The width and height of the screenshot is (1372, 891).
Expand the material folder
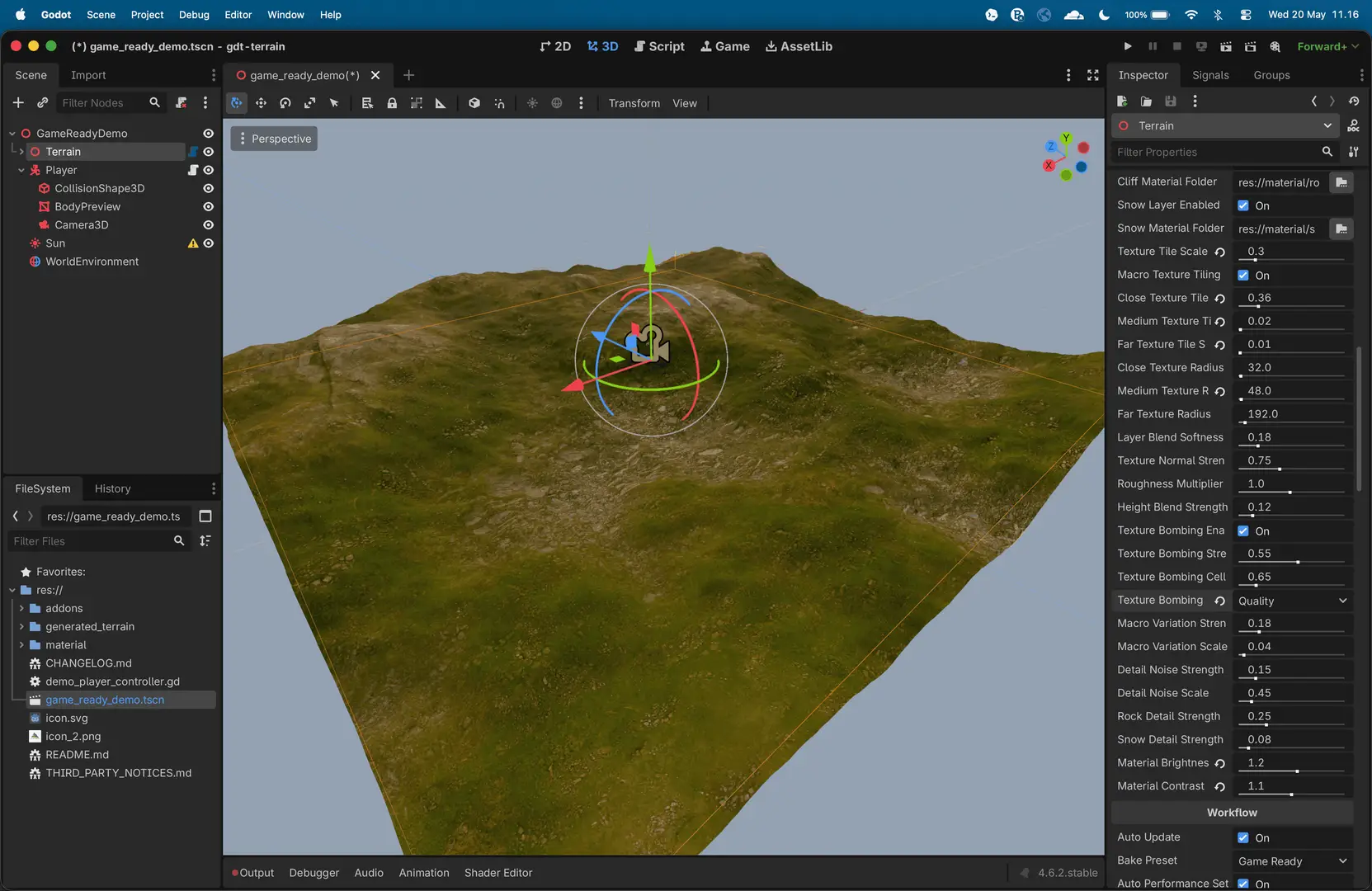pos(21,645)
